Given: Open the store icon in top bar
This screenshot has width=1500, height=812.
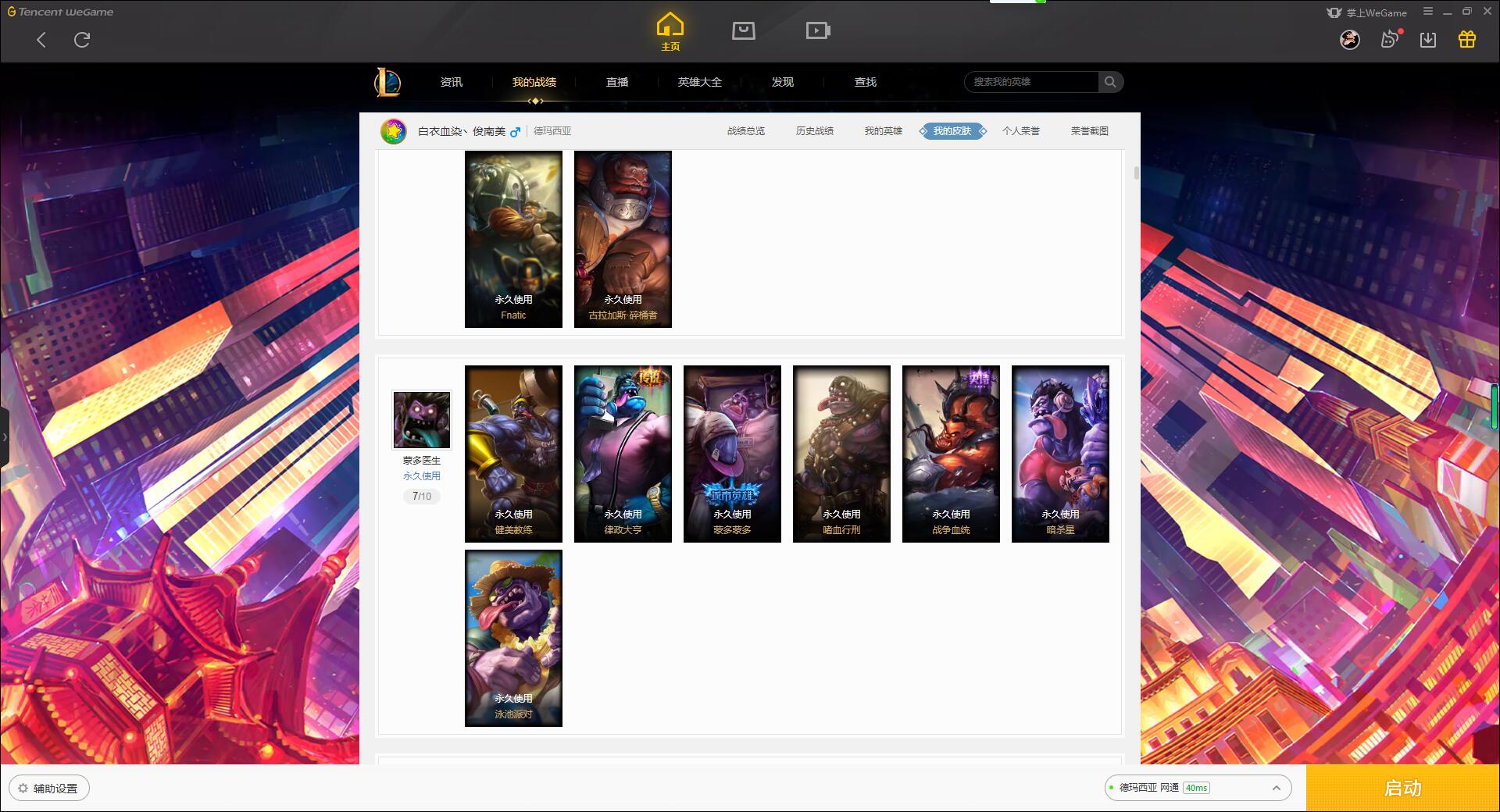Looking at the screenshot, I should coord(744,30).
